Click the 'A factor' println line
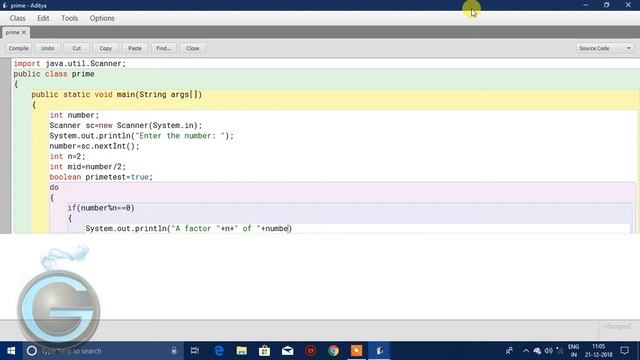Viewport: 640px width, 360px height. tap(189, 229)
